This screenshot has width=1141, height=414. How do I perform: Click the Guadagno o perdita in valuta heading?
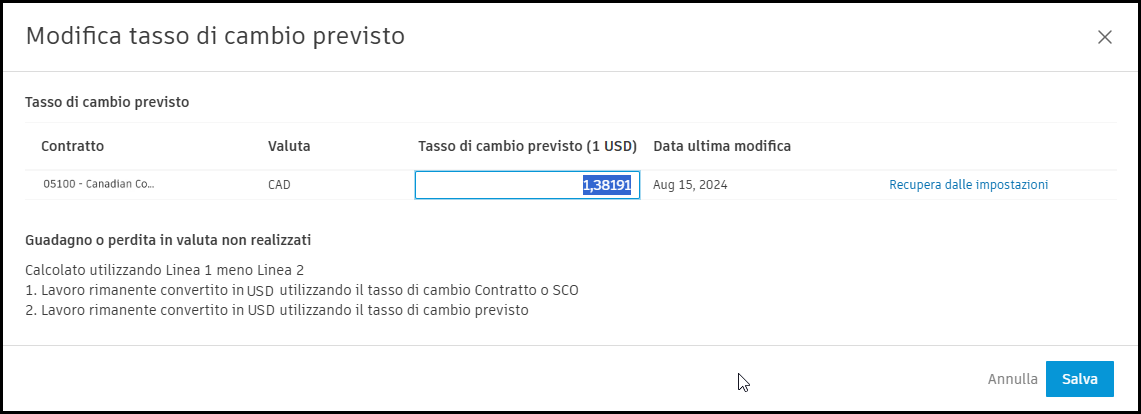pyautogui.click(x=168, y=240)
